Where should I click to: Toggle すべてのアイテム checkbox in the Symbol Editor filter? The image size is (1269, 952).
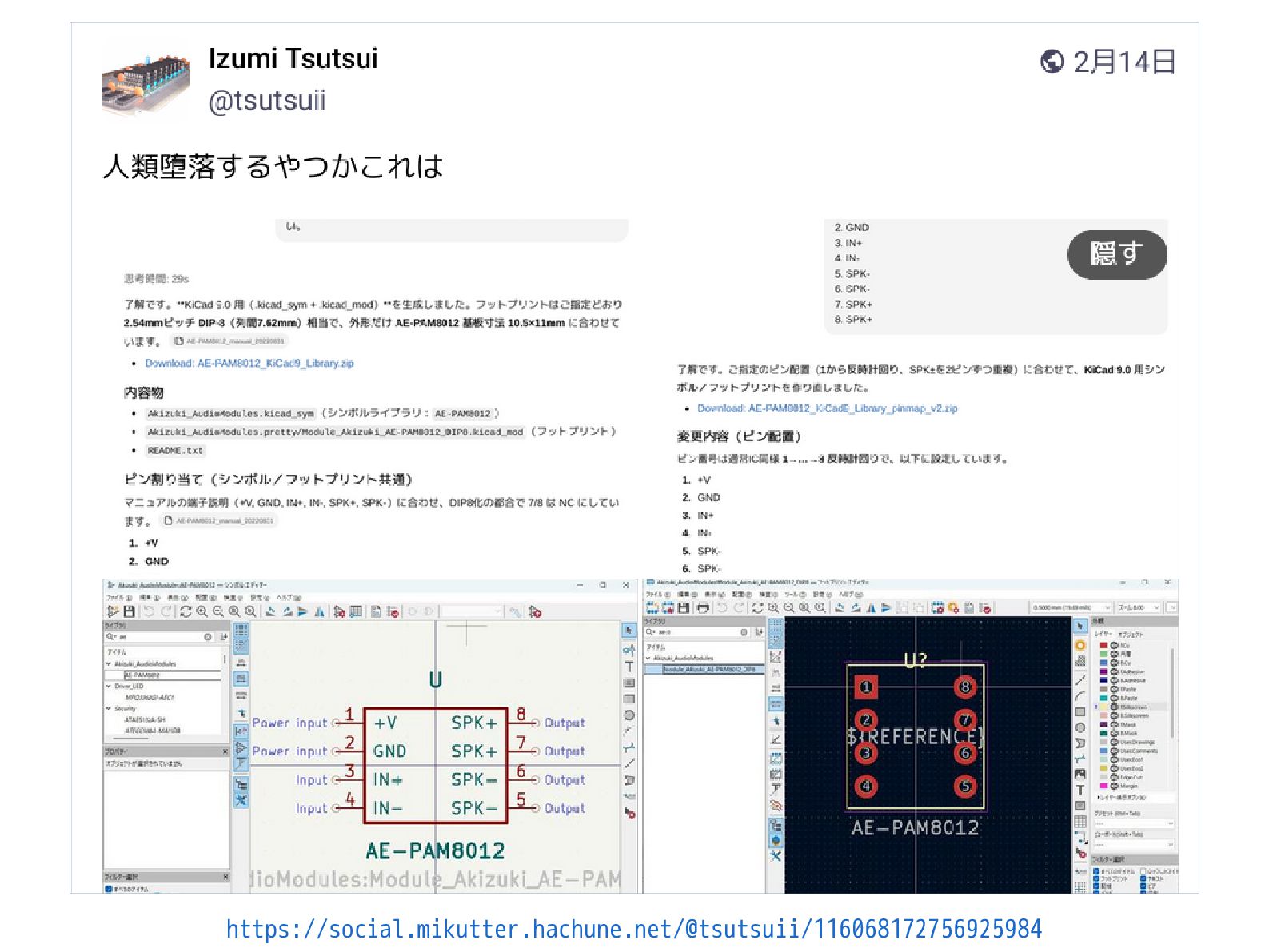click(x=109, y=889)
